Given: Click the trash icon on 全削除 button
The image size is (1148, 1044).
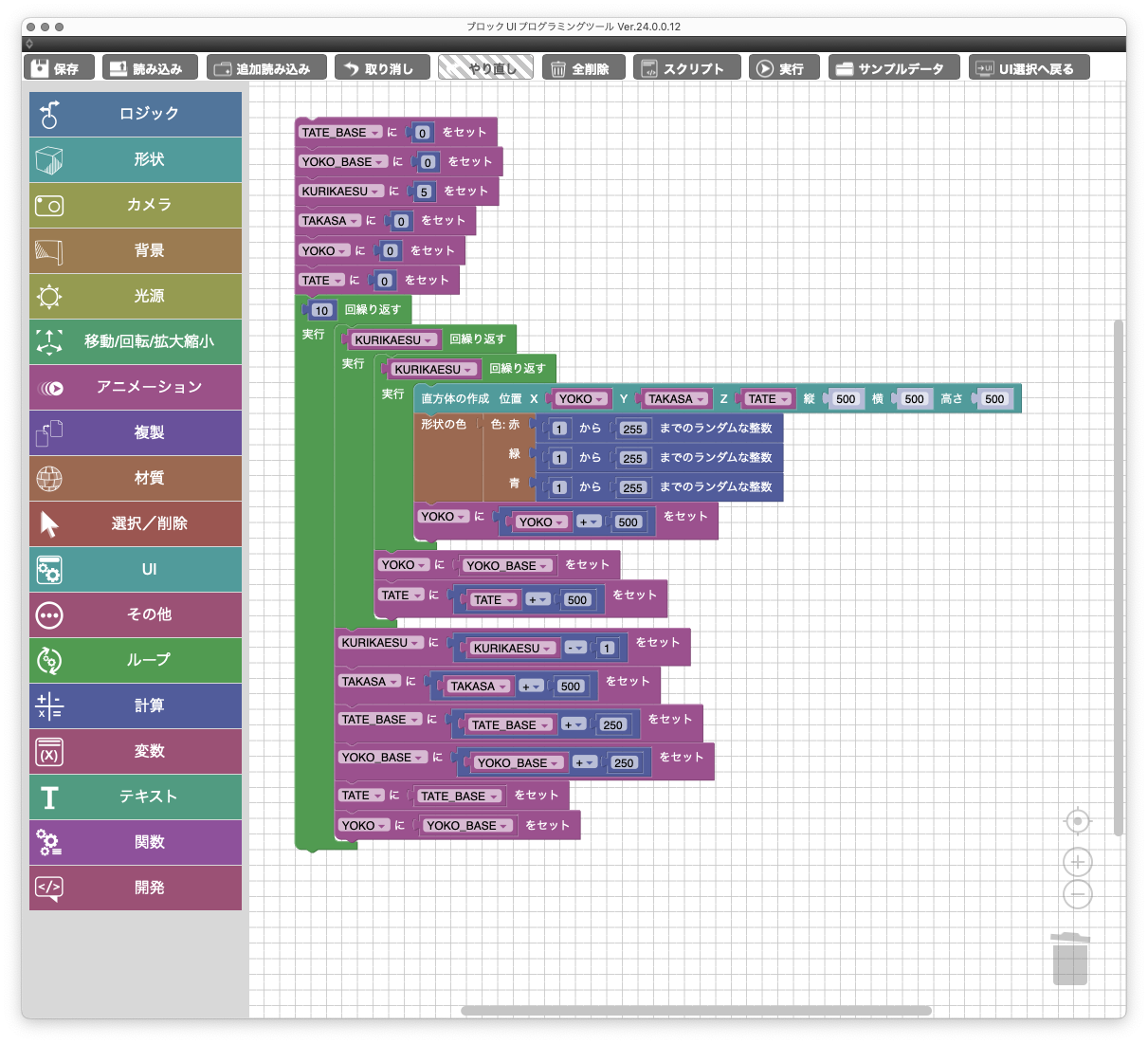Looking at the screenshot, I should [x=558, y=68].
